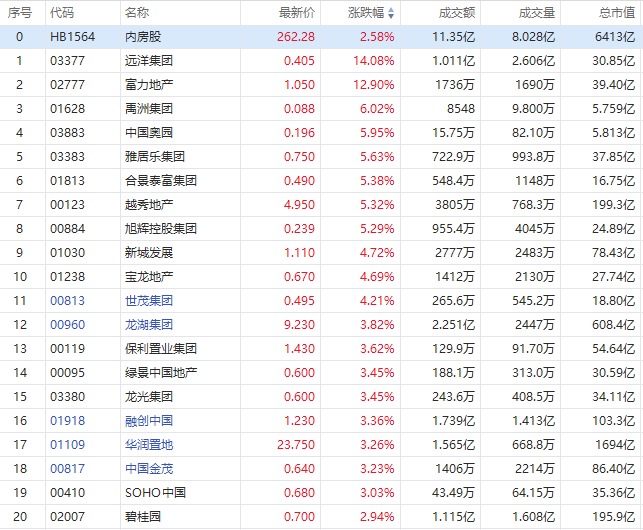The width and height of the screenshot is (643, 530).
Task: Open 中国金茂 stock link
Action: click(149, 468)
